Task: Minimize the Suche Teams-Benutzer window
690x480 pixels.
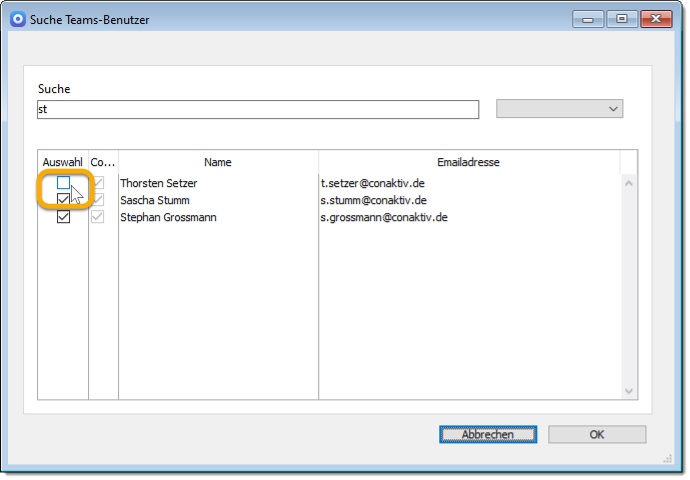Action: pyautogui.click(x=587, y=18)
